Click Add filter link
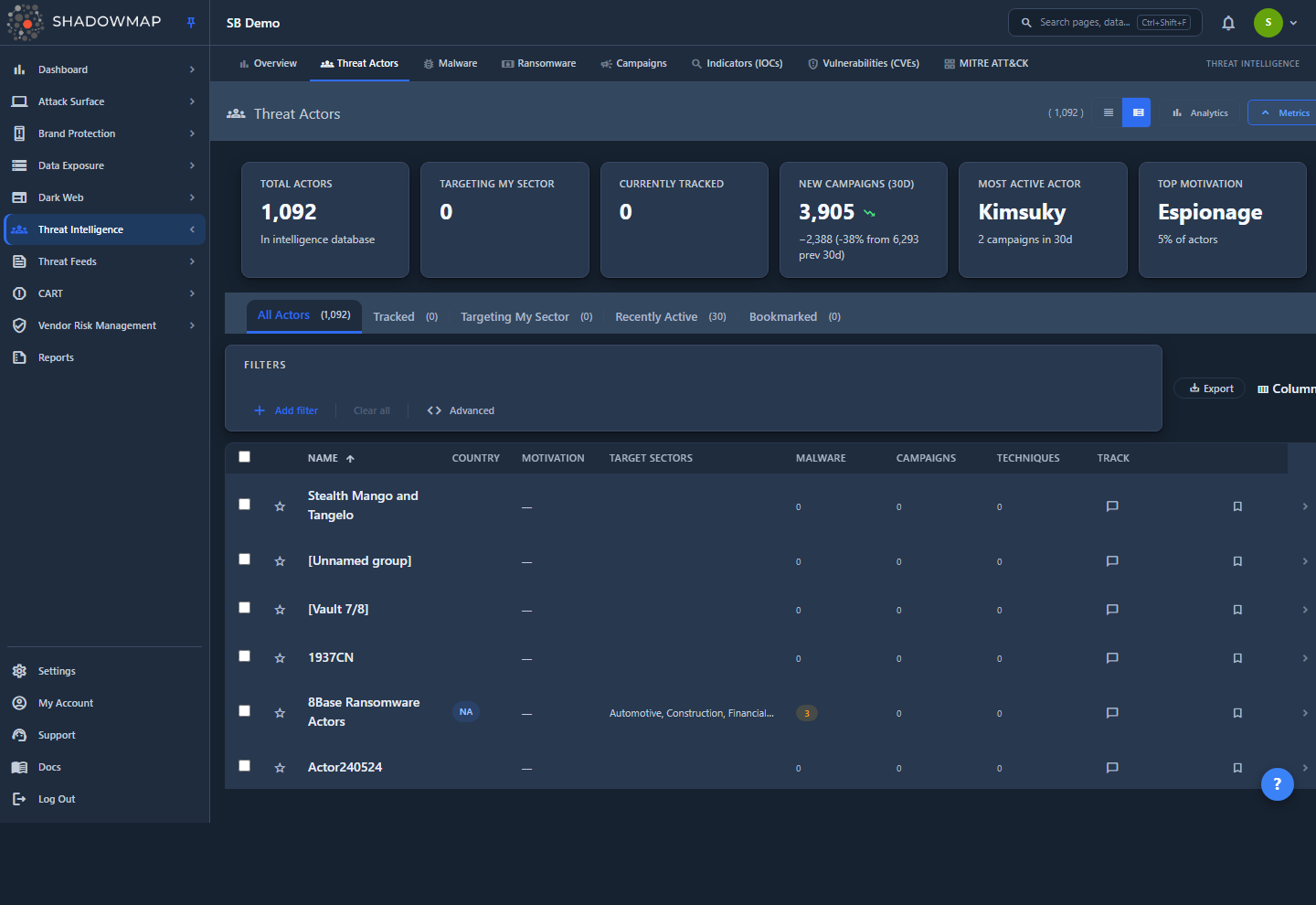This screenshot has height=905, width=1316. tap(286, 410)
